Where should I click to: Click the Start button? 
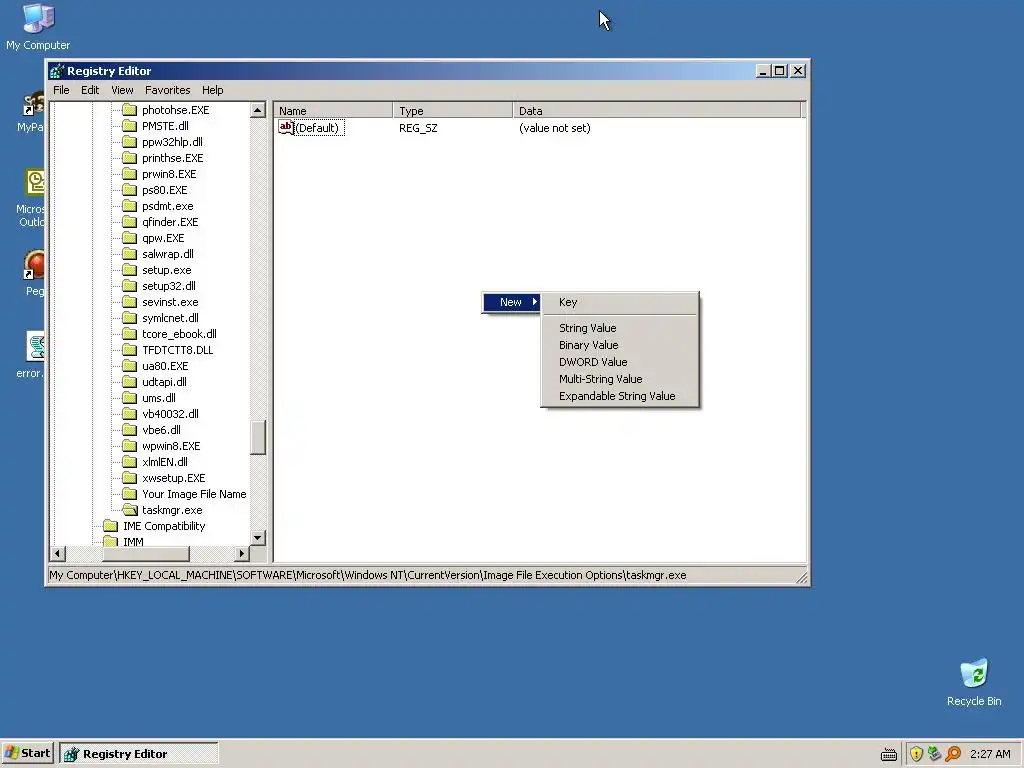coord(27,754)
